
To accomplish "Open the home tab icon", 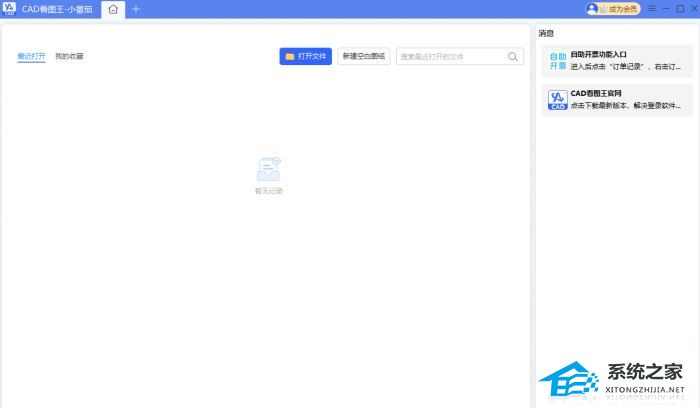I will click(x=113, y=9).
